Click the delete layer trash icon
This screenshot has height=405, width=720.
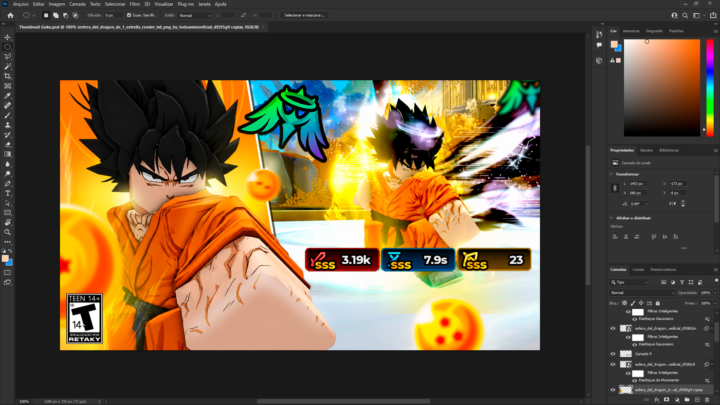707,400
